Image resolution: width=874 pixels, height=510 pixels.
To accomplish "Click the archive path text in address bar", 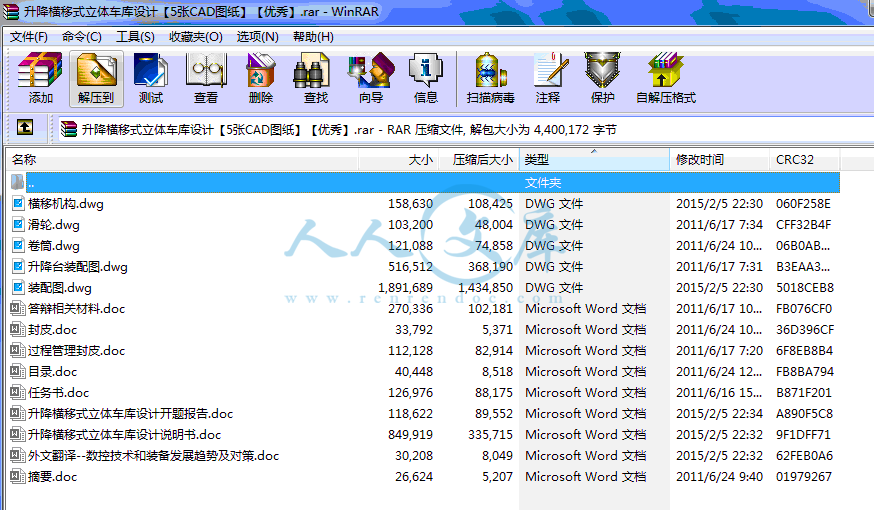I will tap(349, 130).
